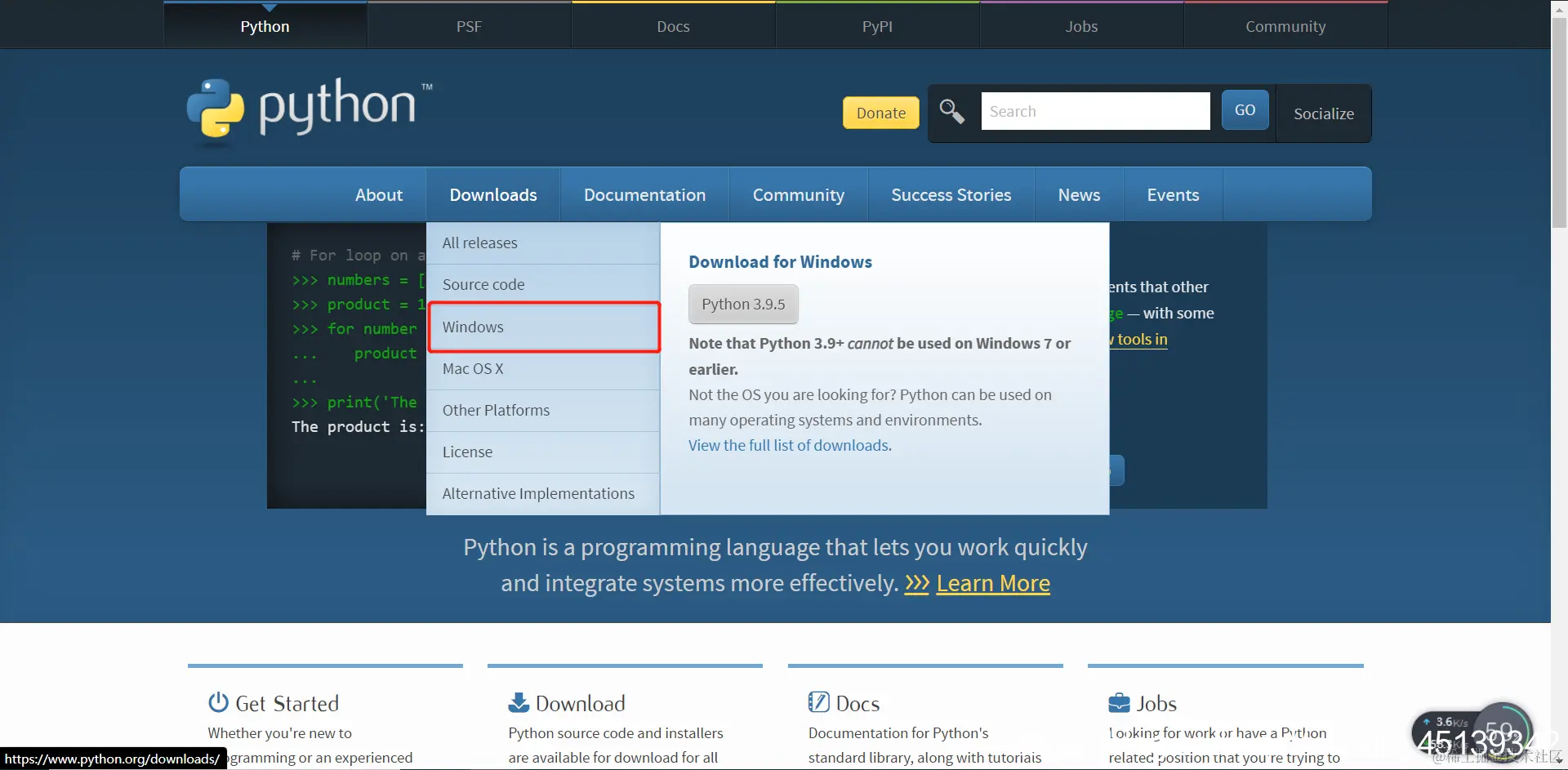The image size is (1568, 770).
Task: Click the page vertical scrollbar thumb
Action: [1559, 122]
